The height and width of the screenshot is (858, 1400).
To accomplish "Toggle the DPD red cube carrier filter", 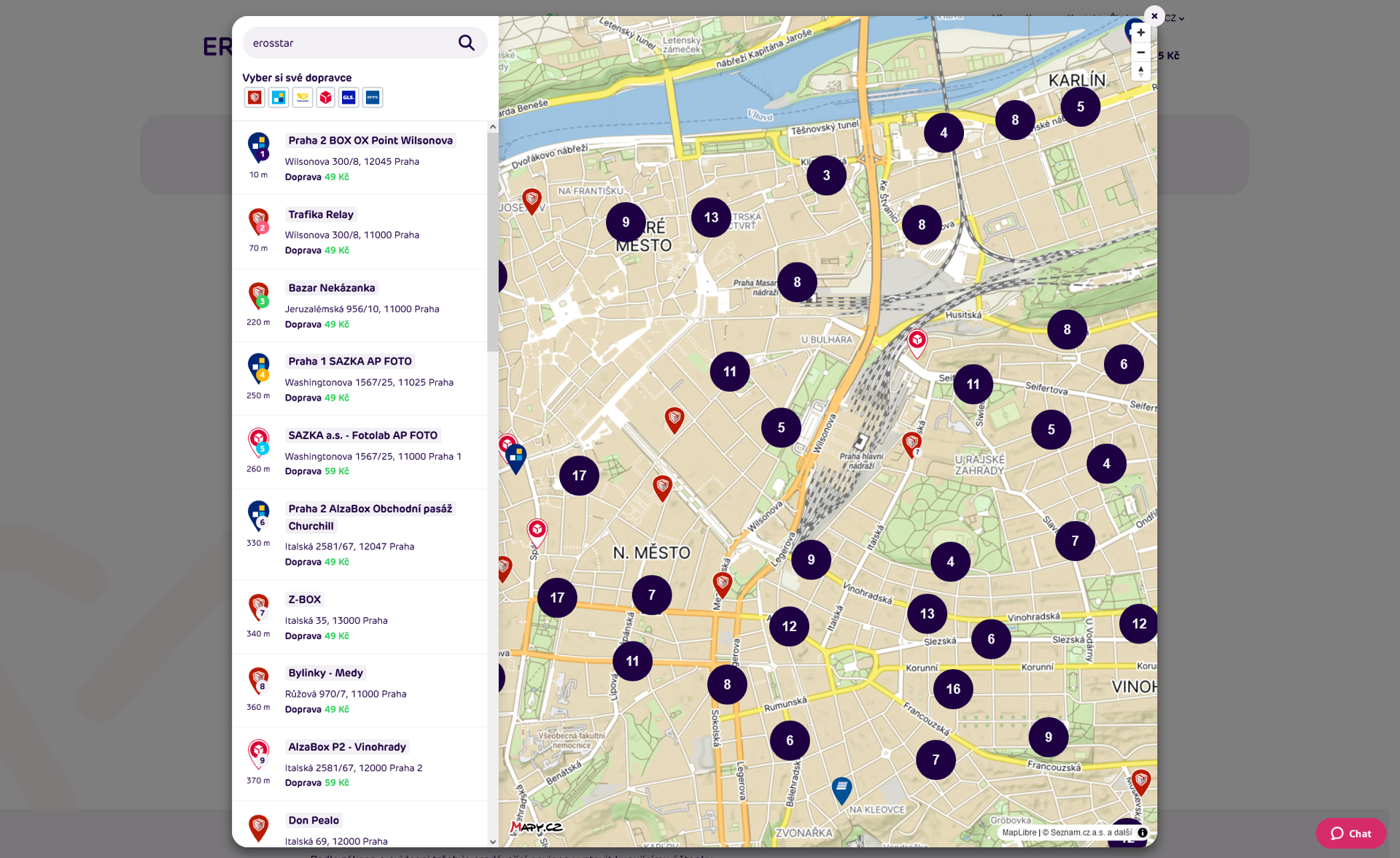I will tap(326, 97).
